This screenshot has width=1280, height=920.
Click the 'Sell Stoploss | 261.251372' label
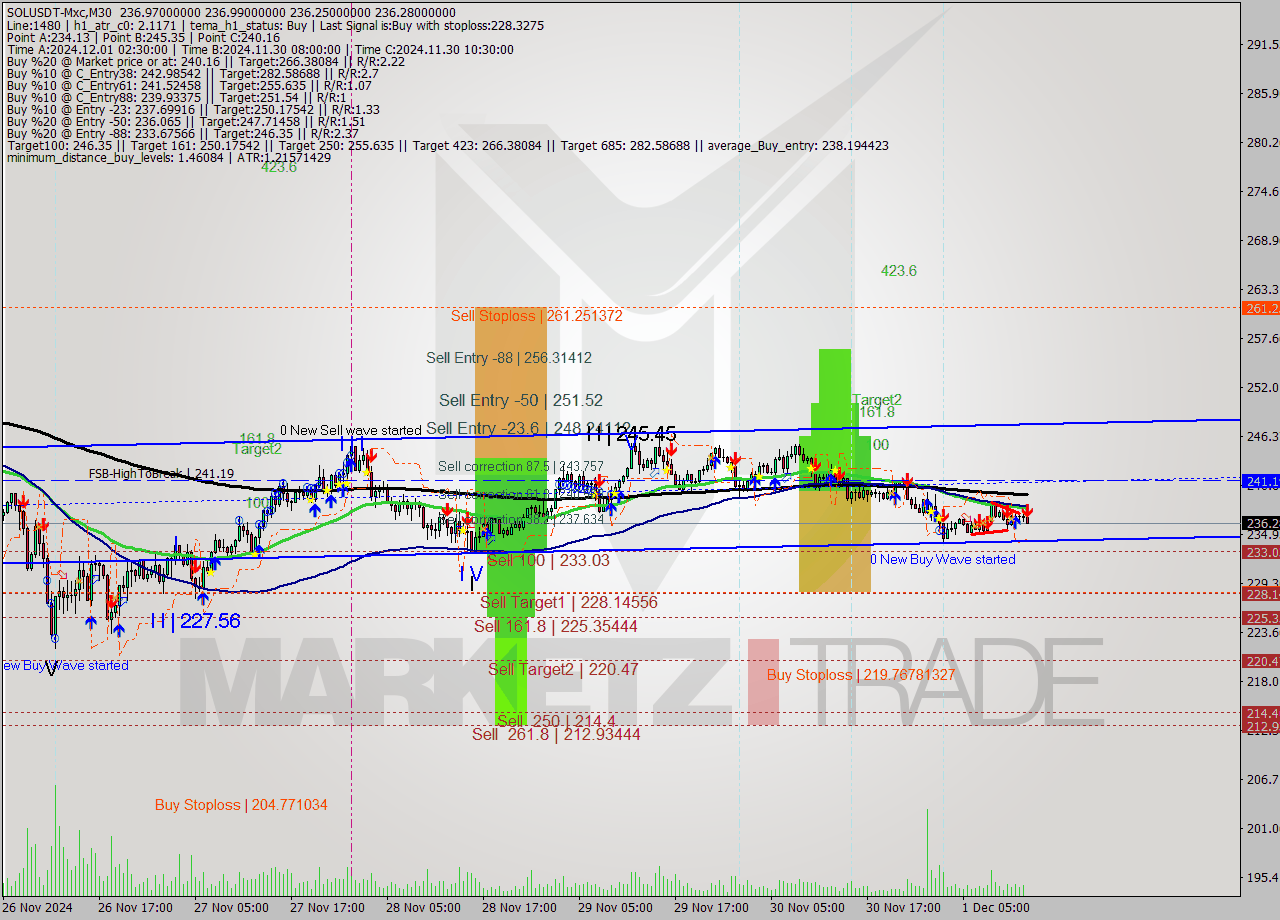[x=536, y=315]
